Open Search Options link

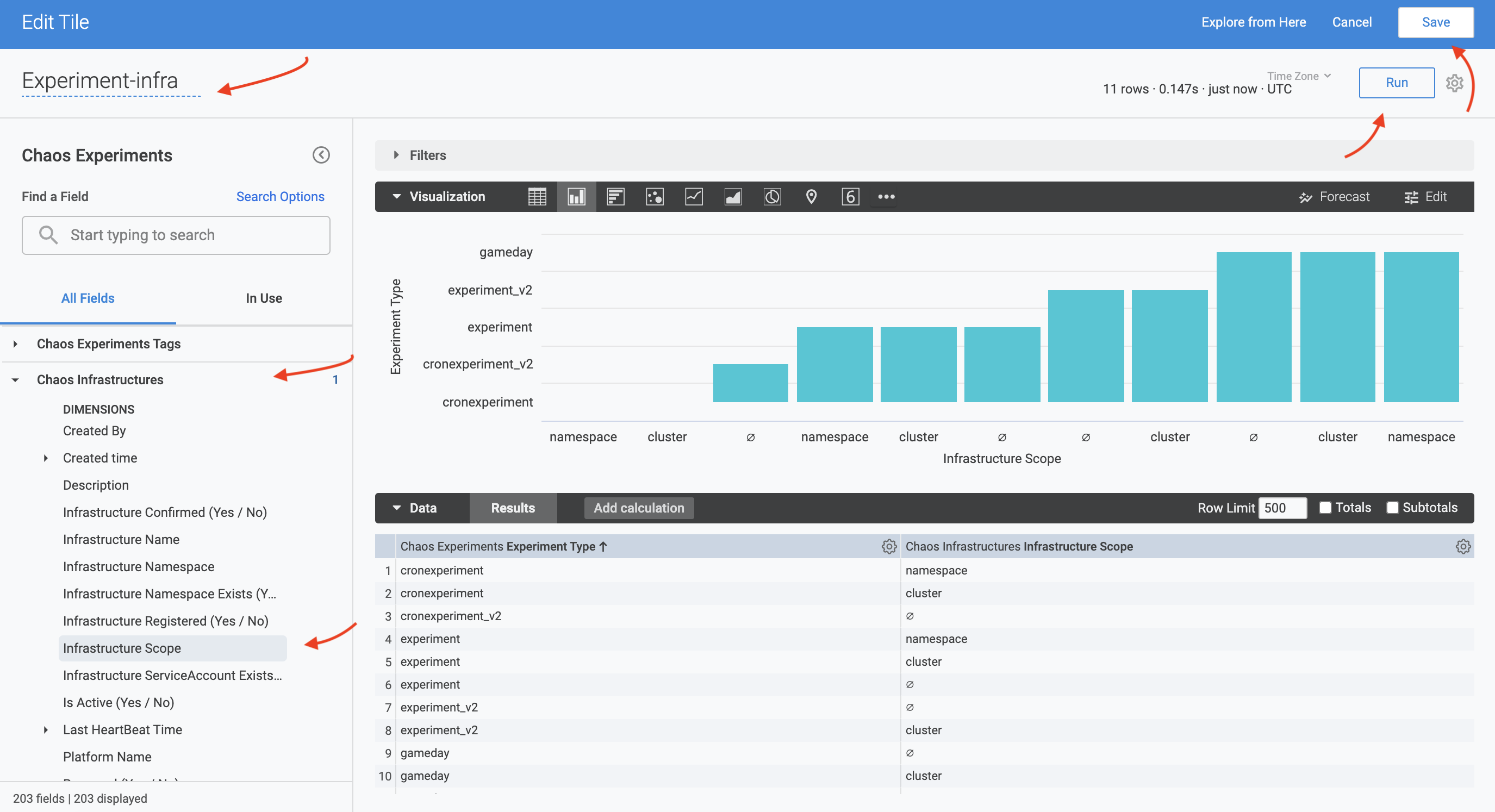[280, 196]
